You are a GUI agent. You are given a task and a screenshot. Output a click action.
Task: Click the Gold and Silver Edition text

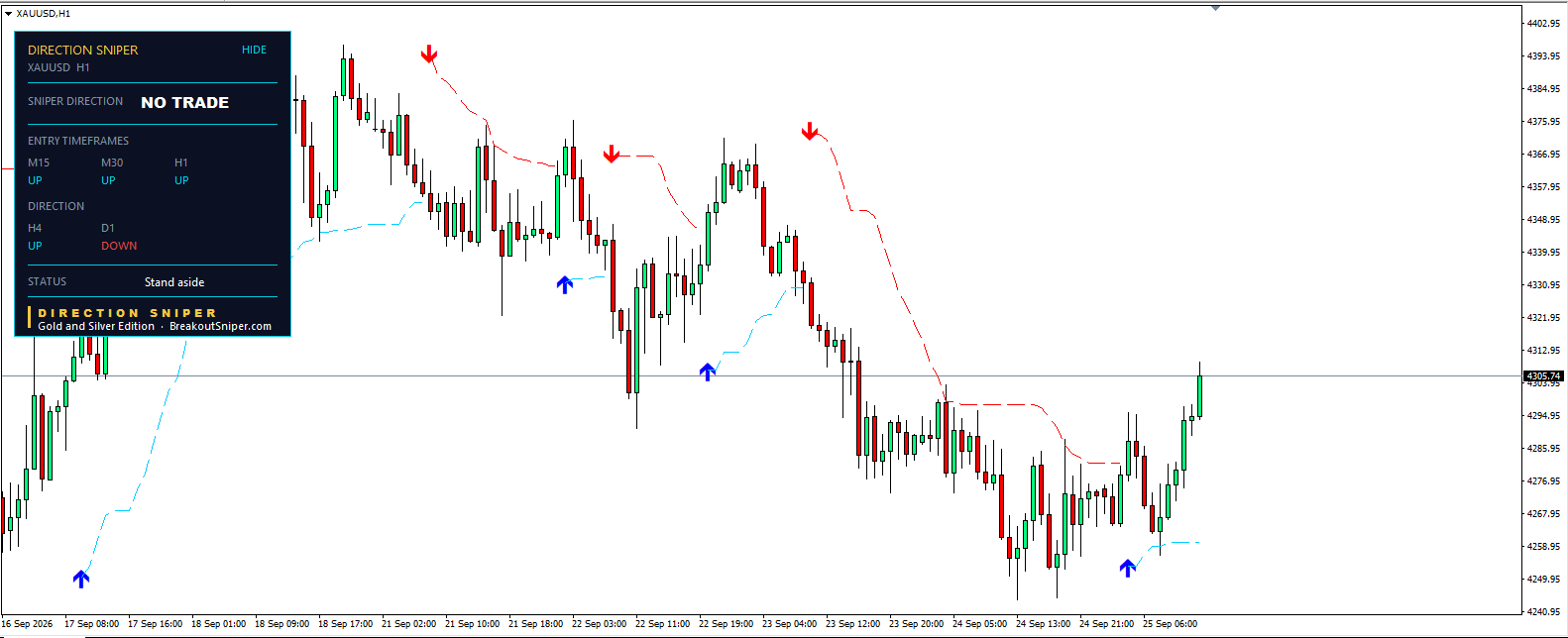pos(96,326)
